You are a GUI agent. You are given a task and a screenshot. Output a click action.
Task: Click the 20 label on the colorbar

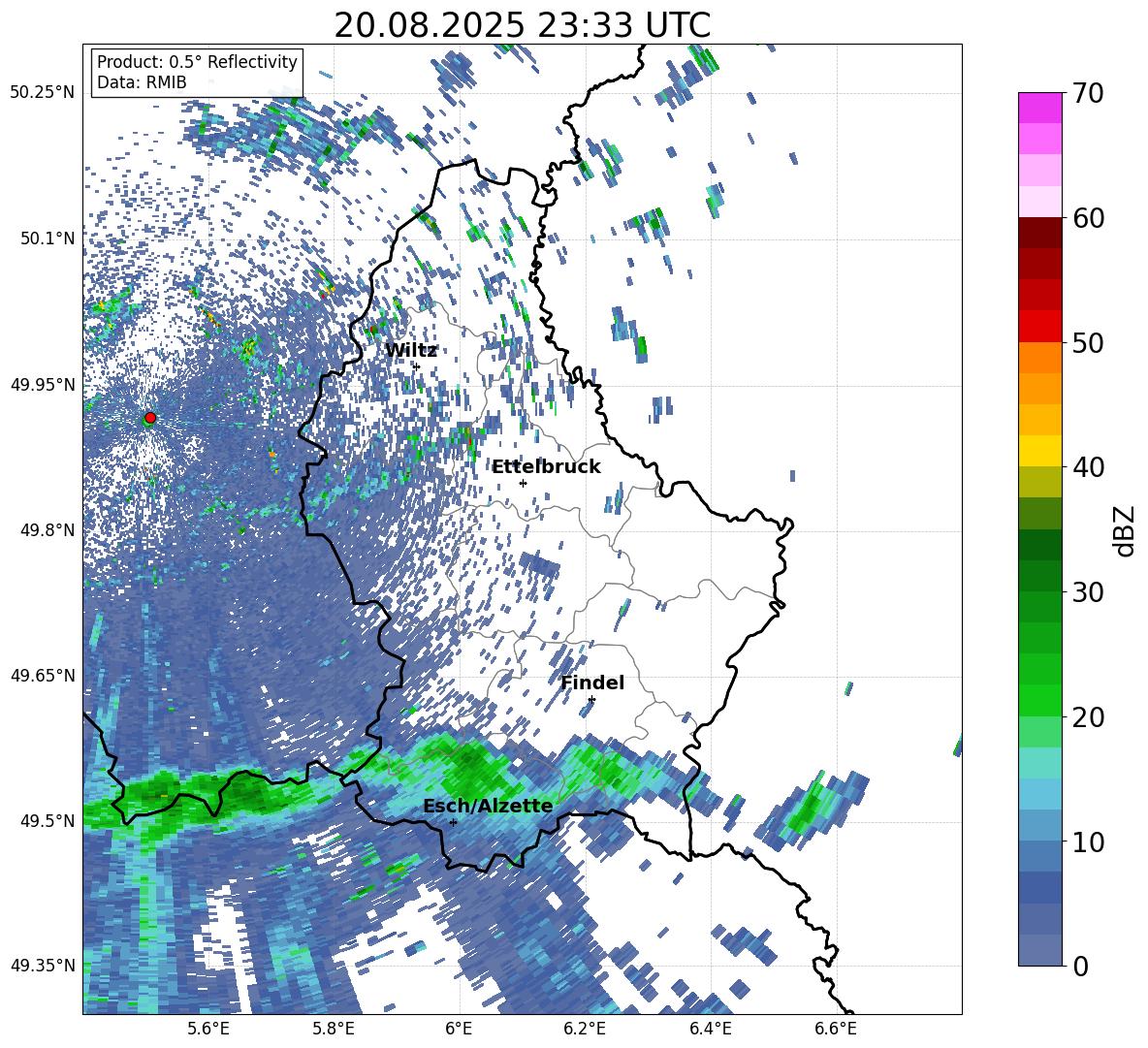(1088, 716)
